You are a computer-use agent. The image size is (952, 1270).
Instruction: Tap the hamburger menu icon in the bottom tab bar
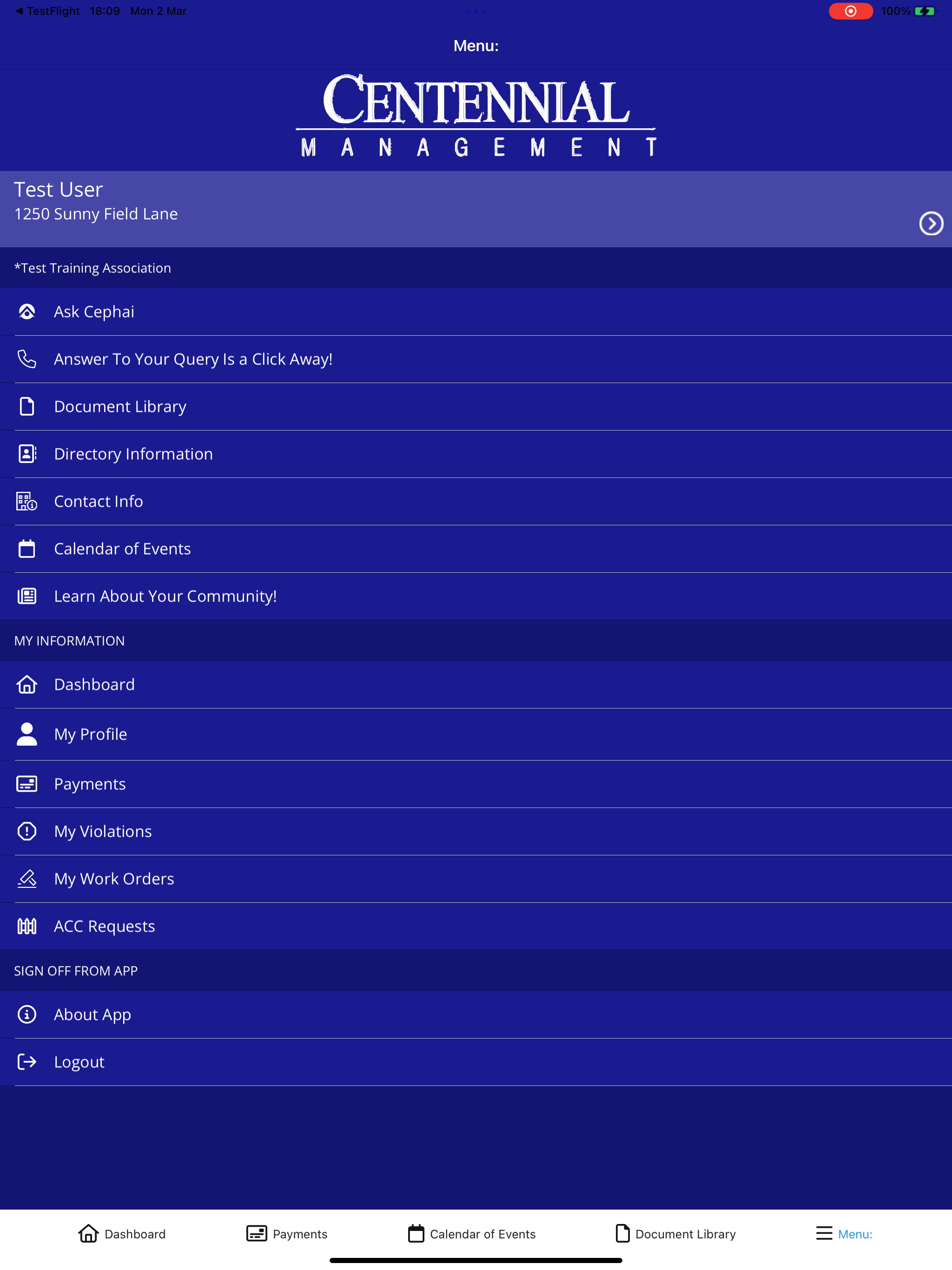824,1233
